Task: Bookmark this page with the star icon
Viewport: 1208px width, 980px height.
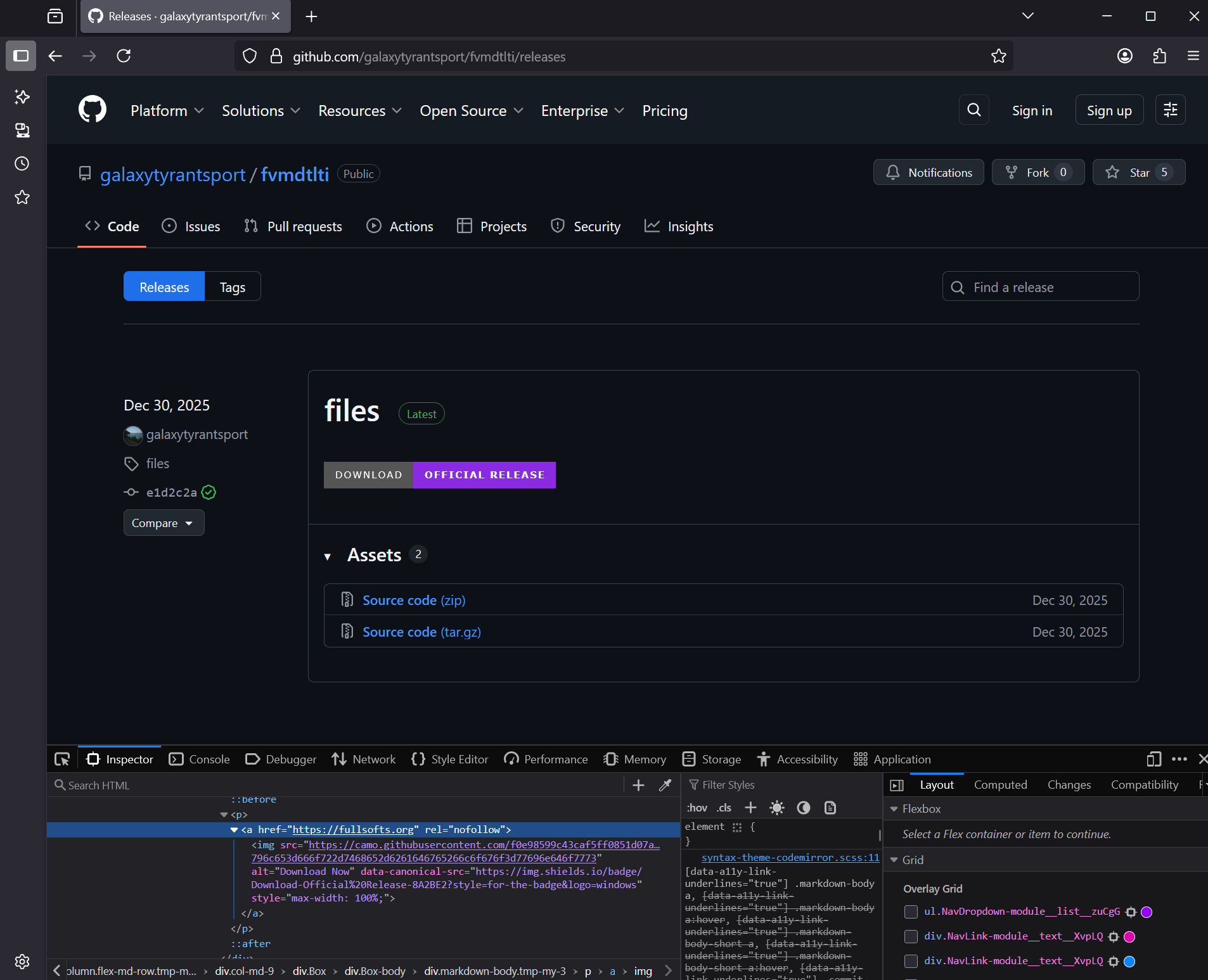Action: (998, 56)
